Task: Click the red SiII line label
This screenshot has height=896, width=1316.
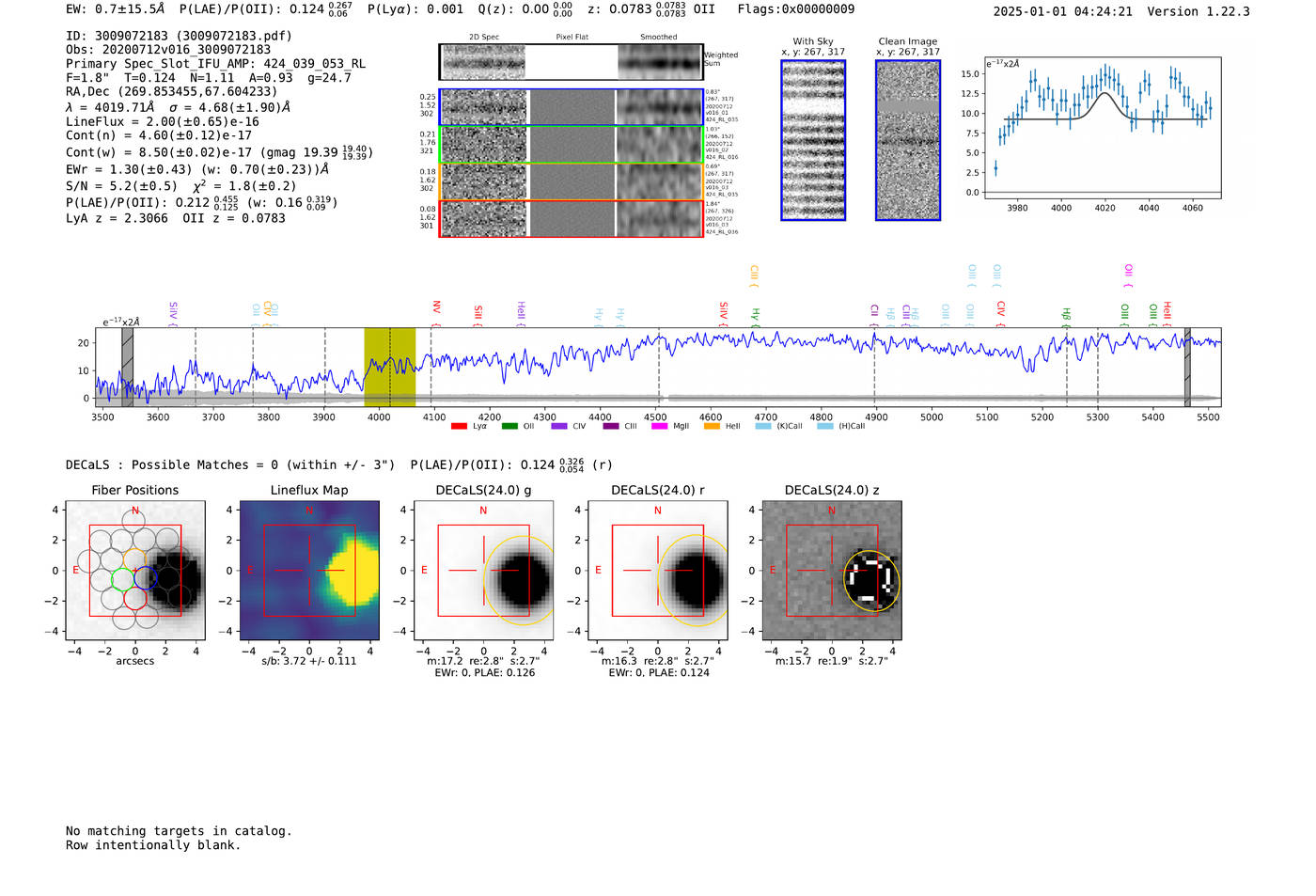Action: point(478,314)
